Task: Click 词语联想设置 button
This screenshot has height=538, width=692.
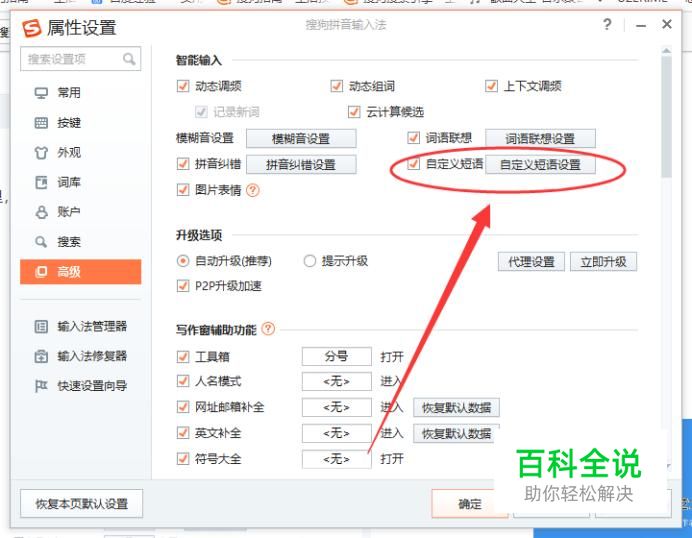Action: [x=540, y=139]
